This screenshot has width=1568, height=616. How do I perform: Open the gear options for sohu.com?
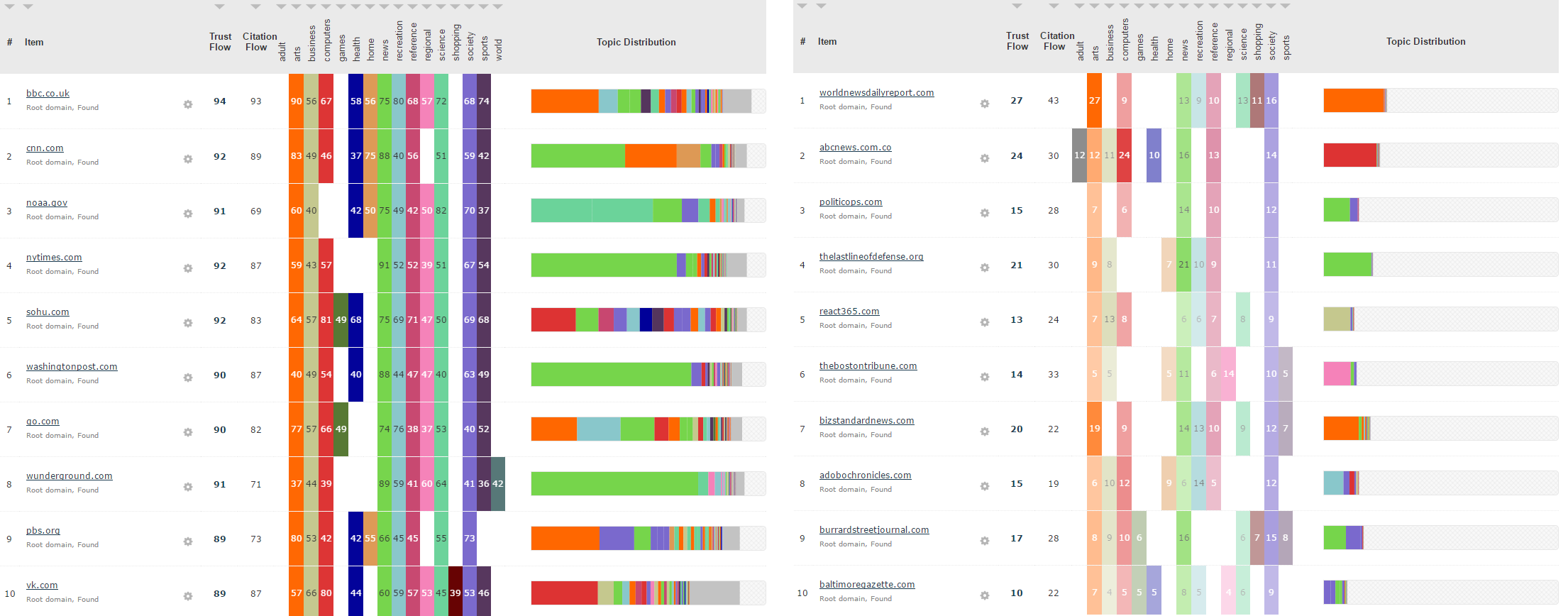point(188,323)
